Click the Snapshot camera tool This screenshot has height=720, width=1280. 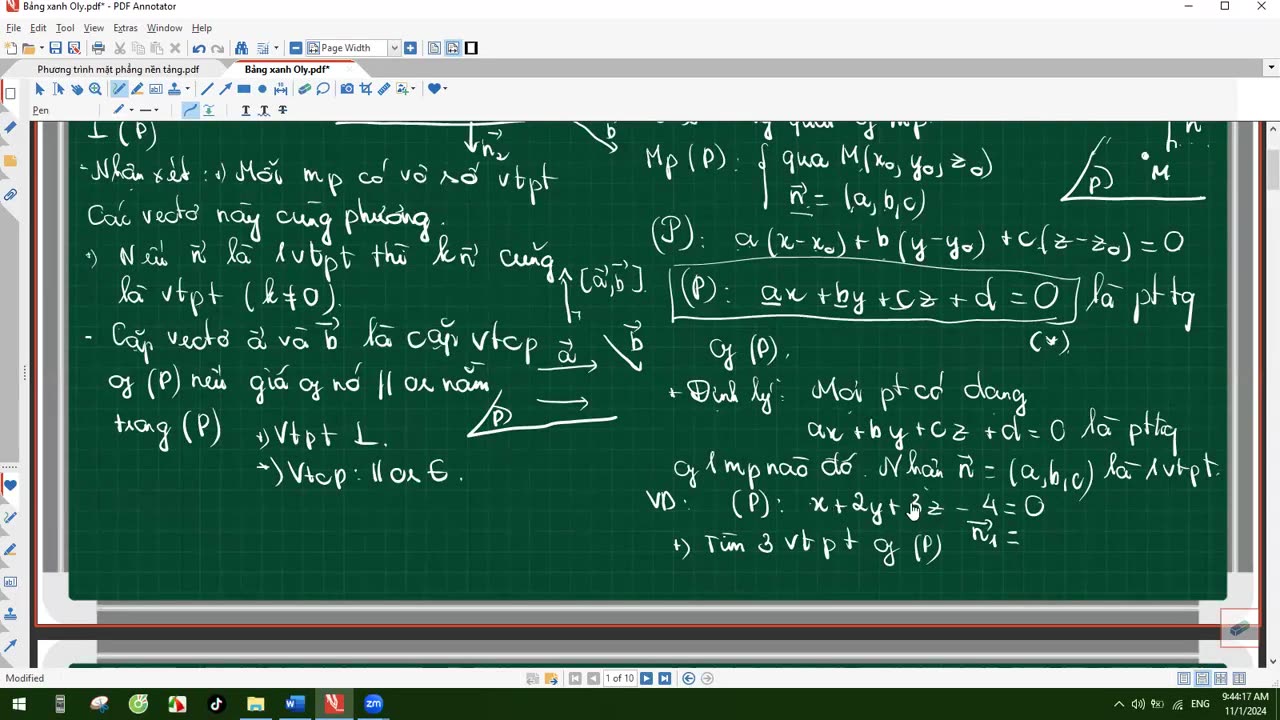[x=347, y=89]
